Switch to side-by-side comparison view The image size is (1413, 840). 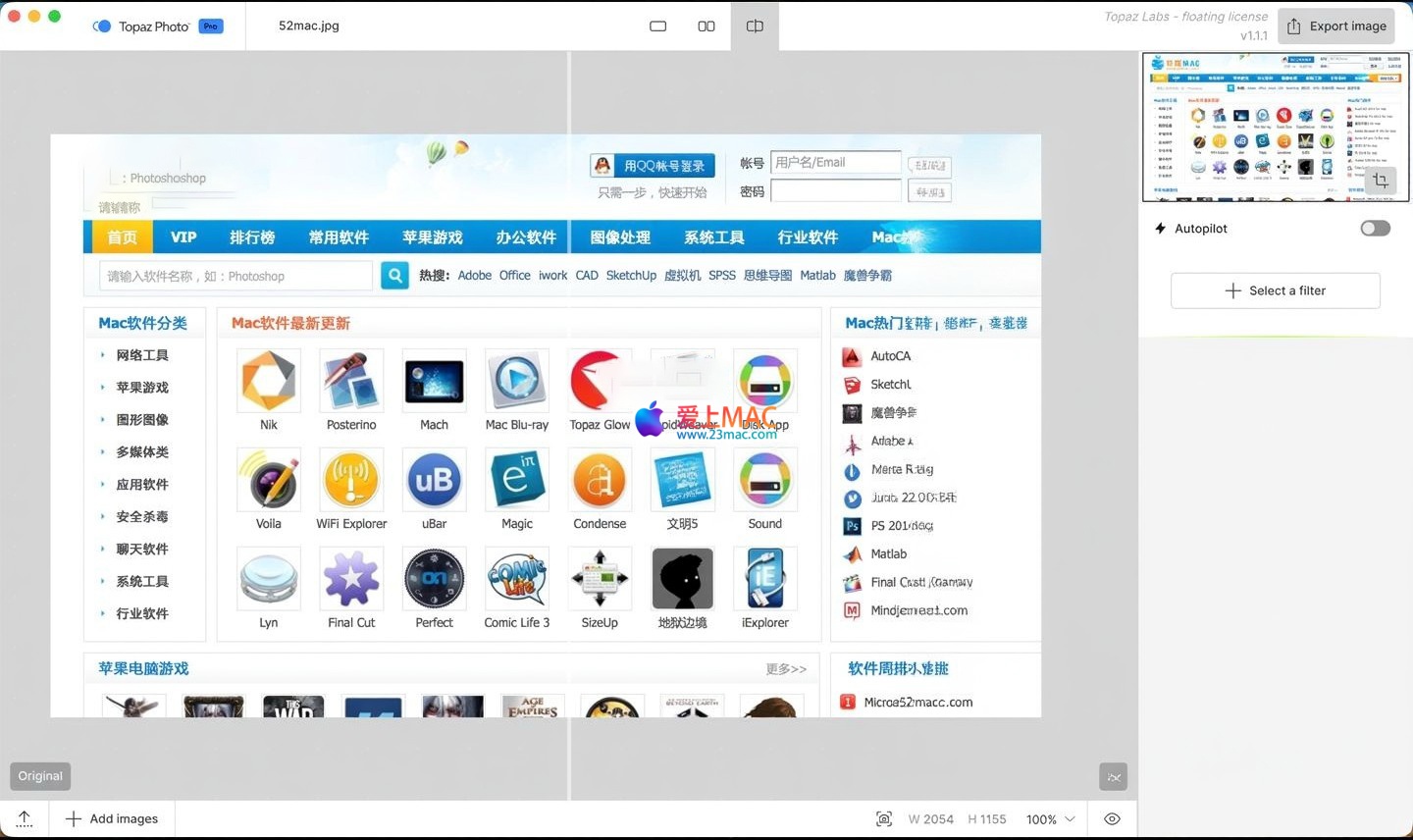tap(706, 26)
